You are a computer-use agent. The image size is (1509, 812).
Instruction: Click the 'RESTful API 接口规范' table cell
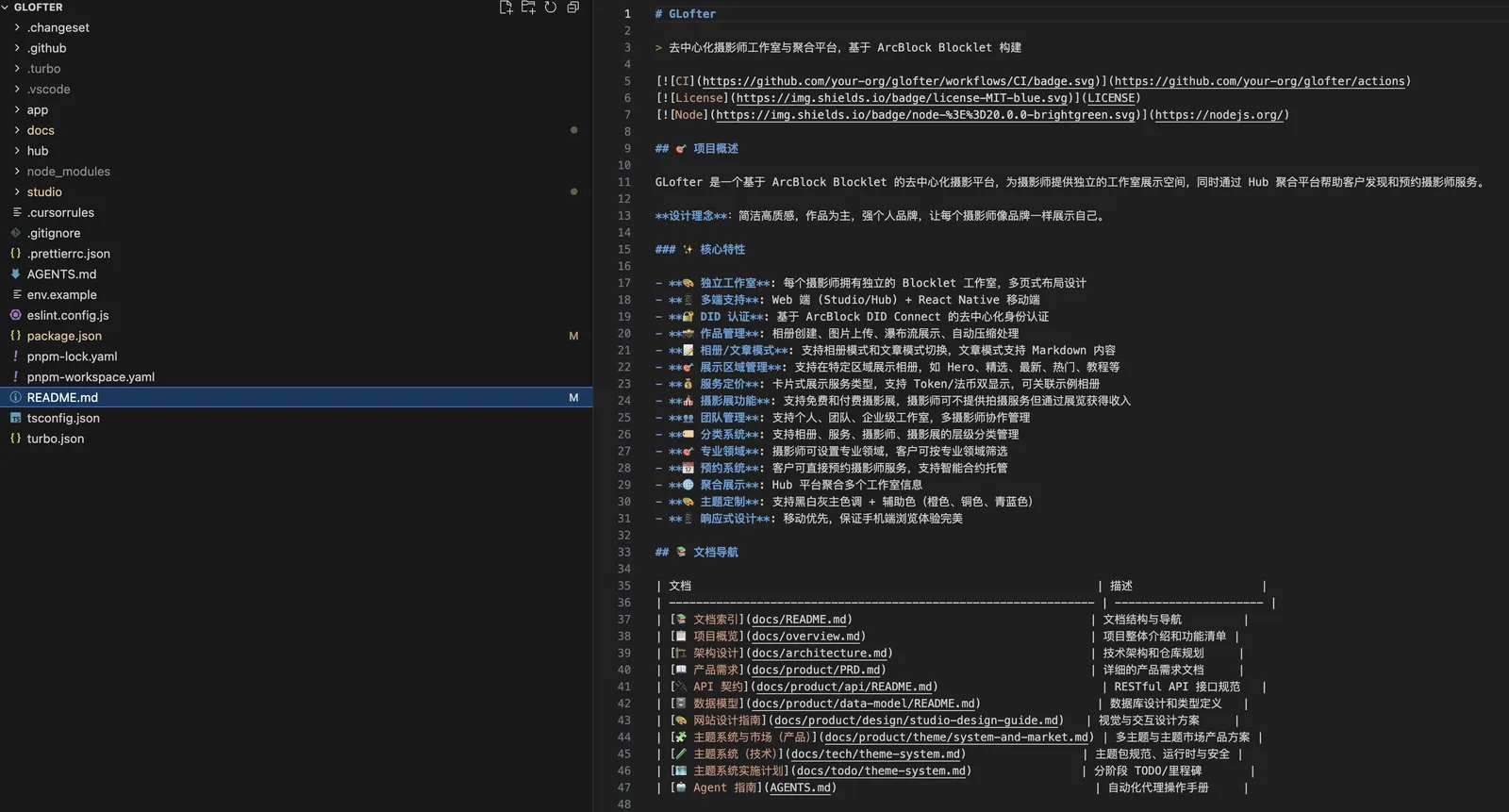tap(1177, 688)
